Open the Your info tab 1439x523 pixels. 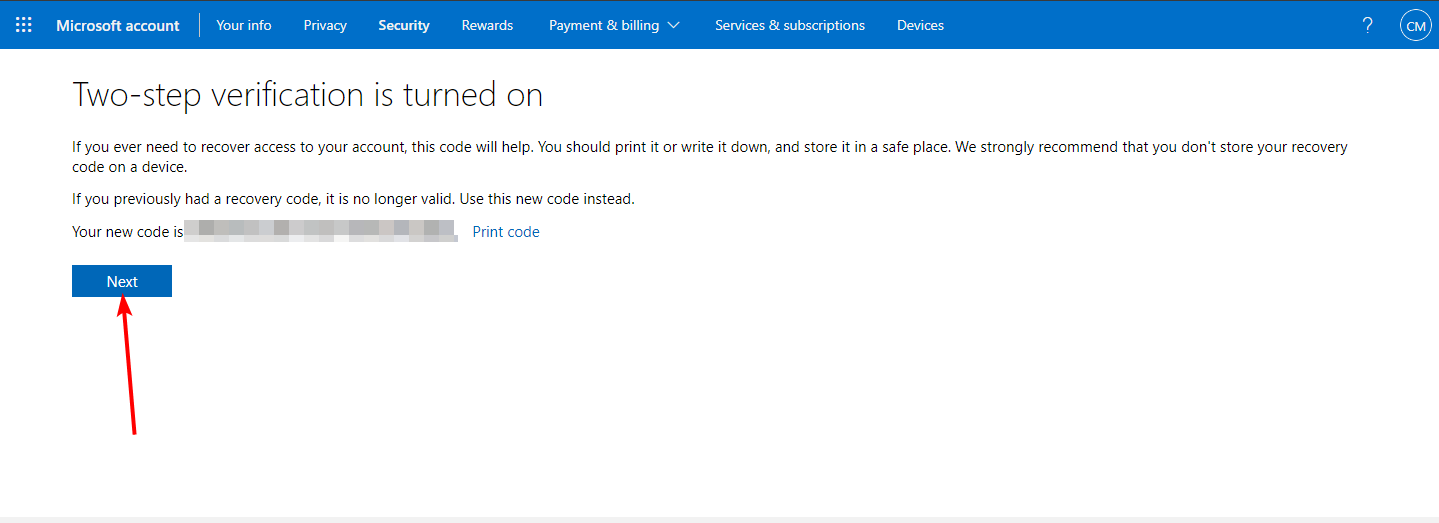click(x=244, y=25)
